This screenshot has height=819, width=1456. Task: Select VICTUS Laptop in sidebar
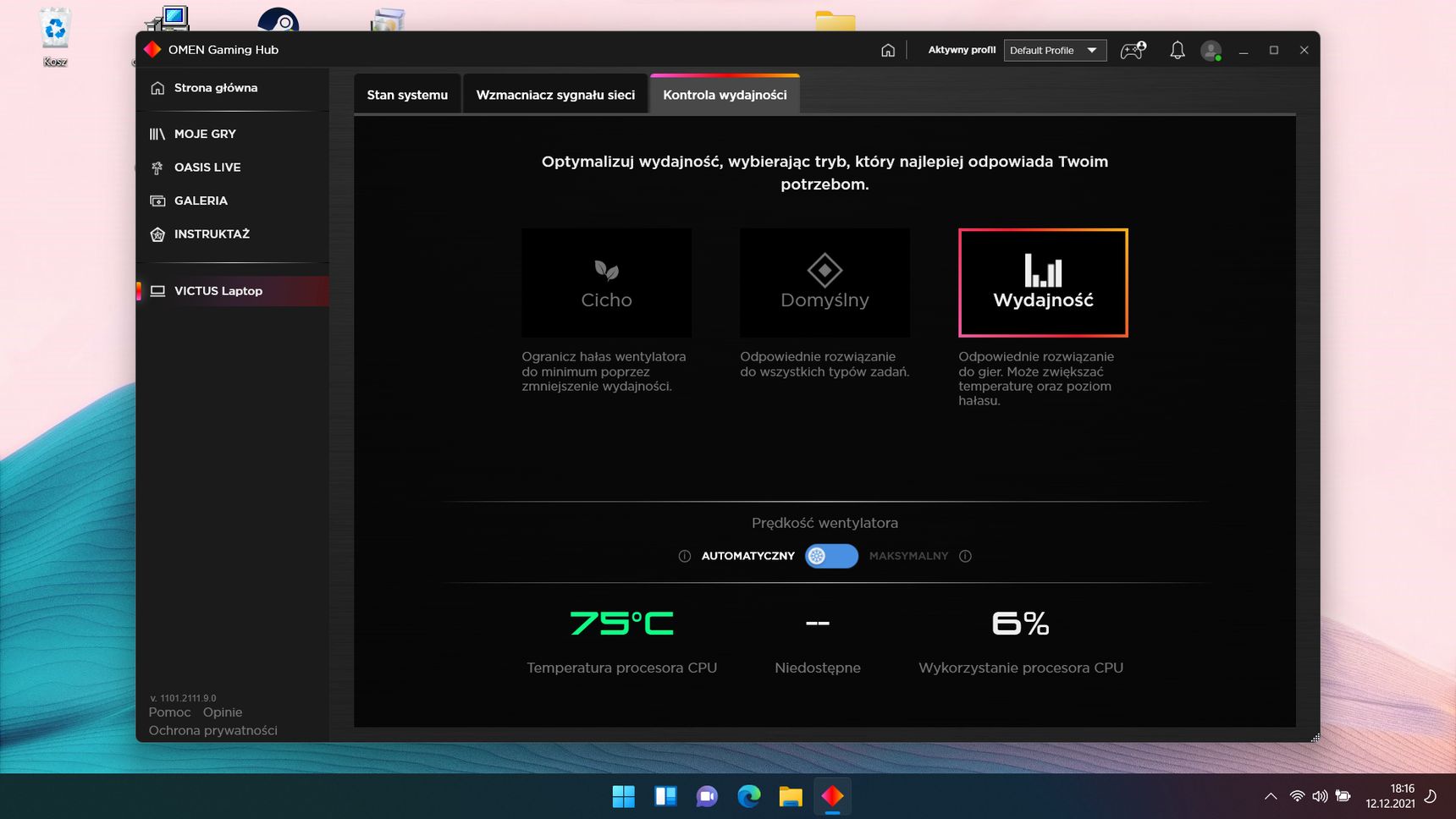click(x=232, y=291)
